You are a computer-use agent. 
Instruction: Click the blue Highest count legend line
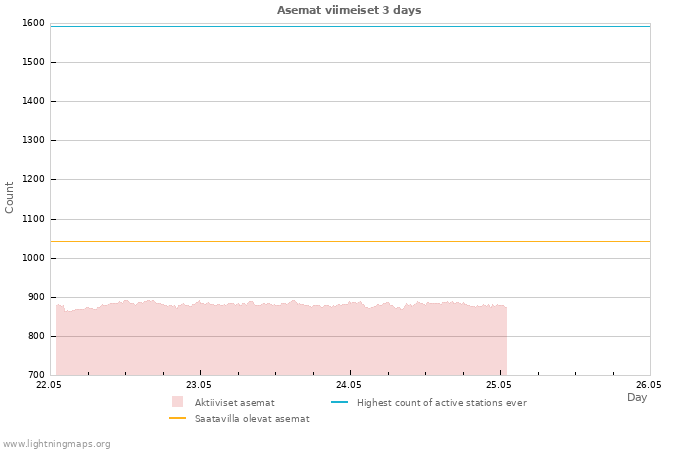pos(339,402)
